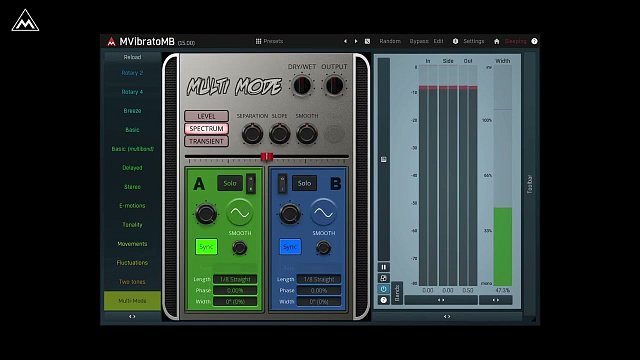Click Edit in the title bar
Image resolution: width=640 pixels, height=360 pixels.
click(x=438, y=41)
